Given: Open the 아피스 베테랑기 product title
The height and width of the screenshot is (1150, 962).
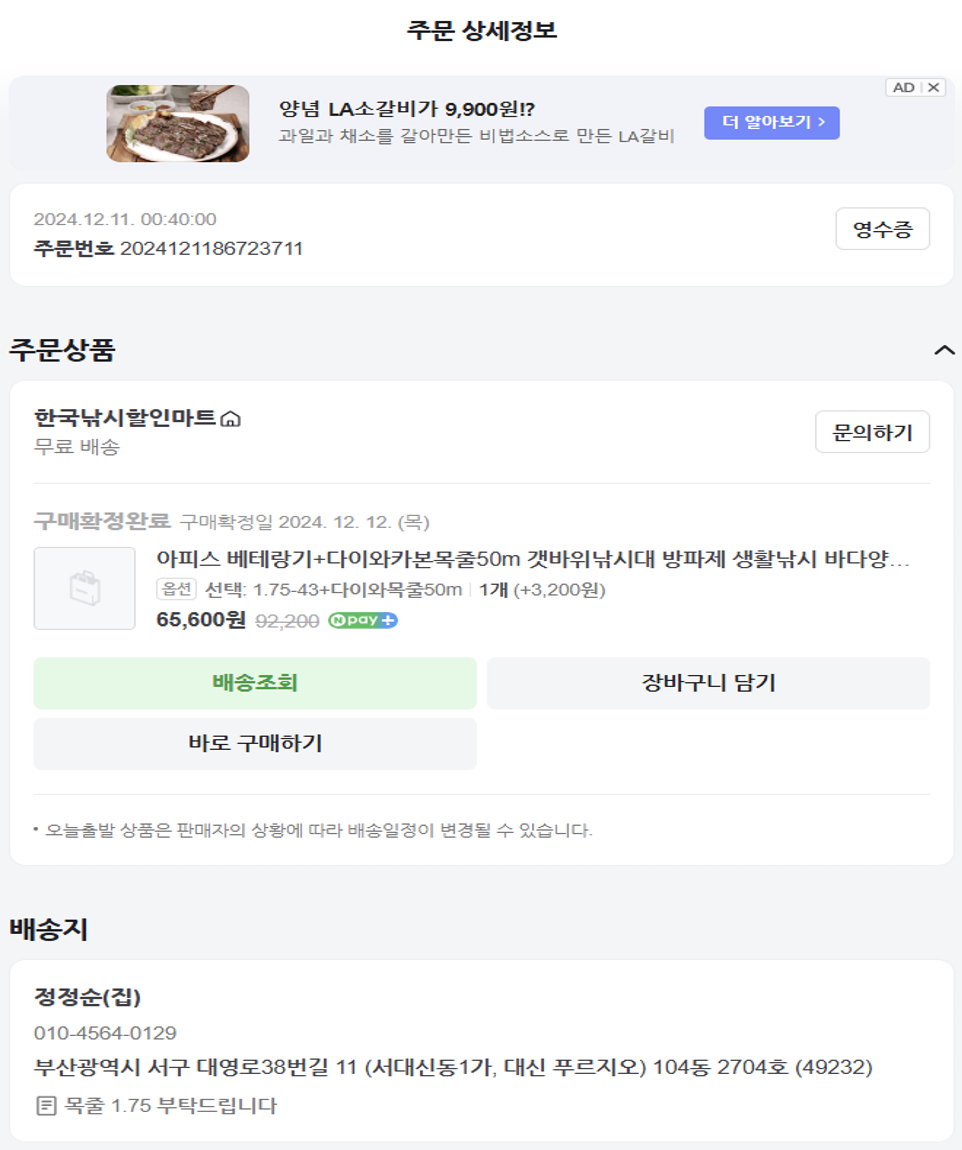Looking at the screenshot, I should pyautogui.click(x=533, y=559).
